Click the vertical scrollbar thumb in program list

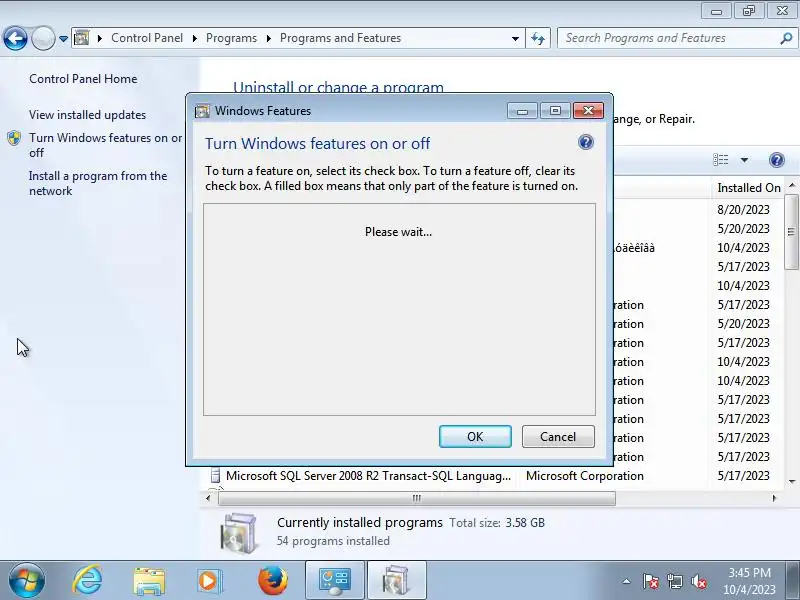tap(792, 232)
